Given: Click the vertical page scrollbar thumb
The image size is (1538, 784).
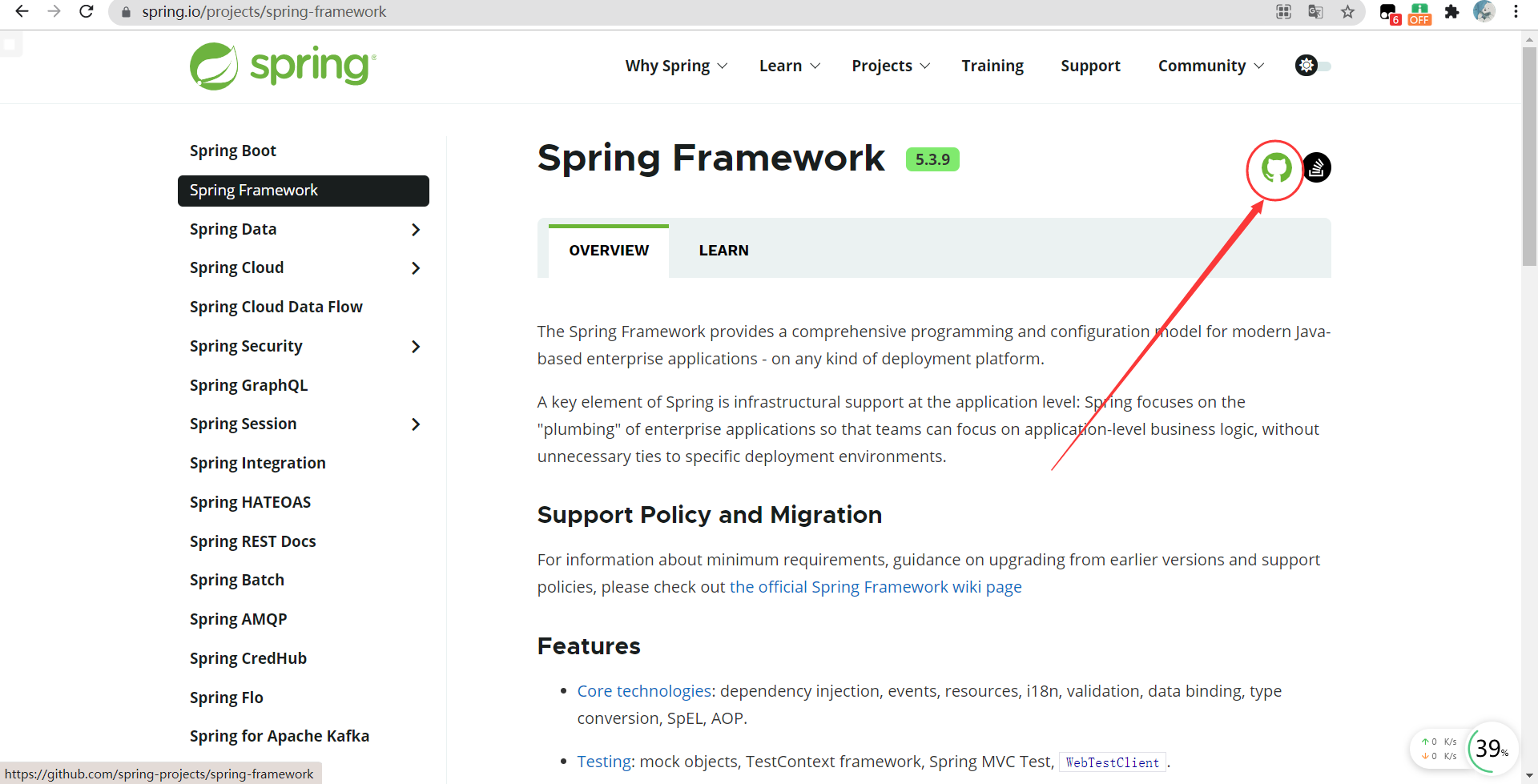Looking at the screenshot, I should click(x=1529, y=156).
